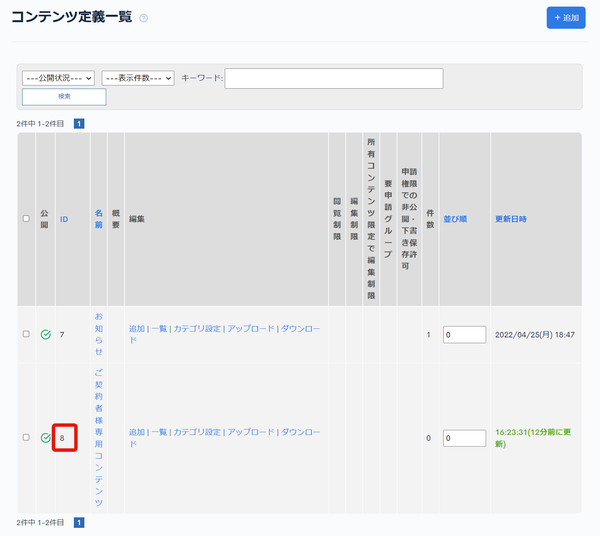Click the bottom 2件中 1-2件目 count text
This screenshot has height=536, width=600.
click(x=40, y=523)
